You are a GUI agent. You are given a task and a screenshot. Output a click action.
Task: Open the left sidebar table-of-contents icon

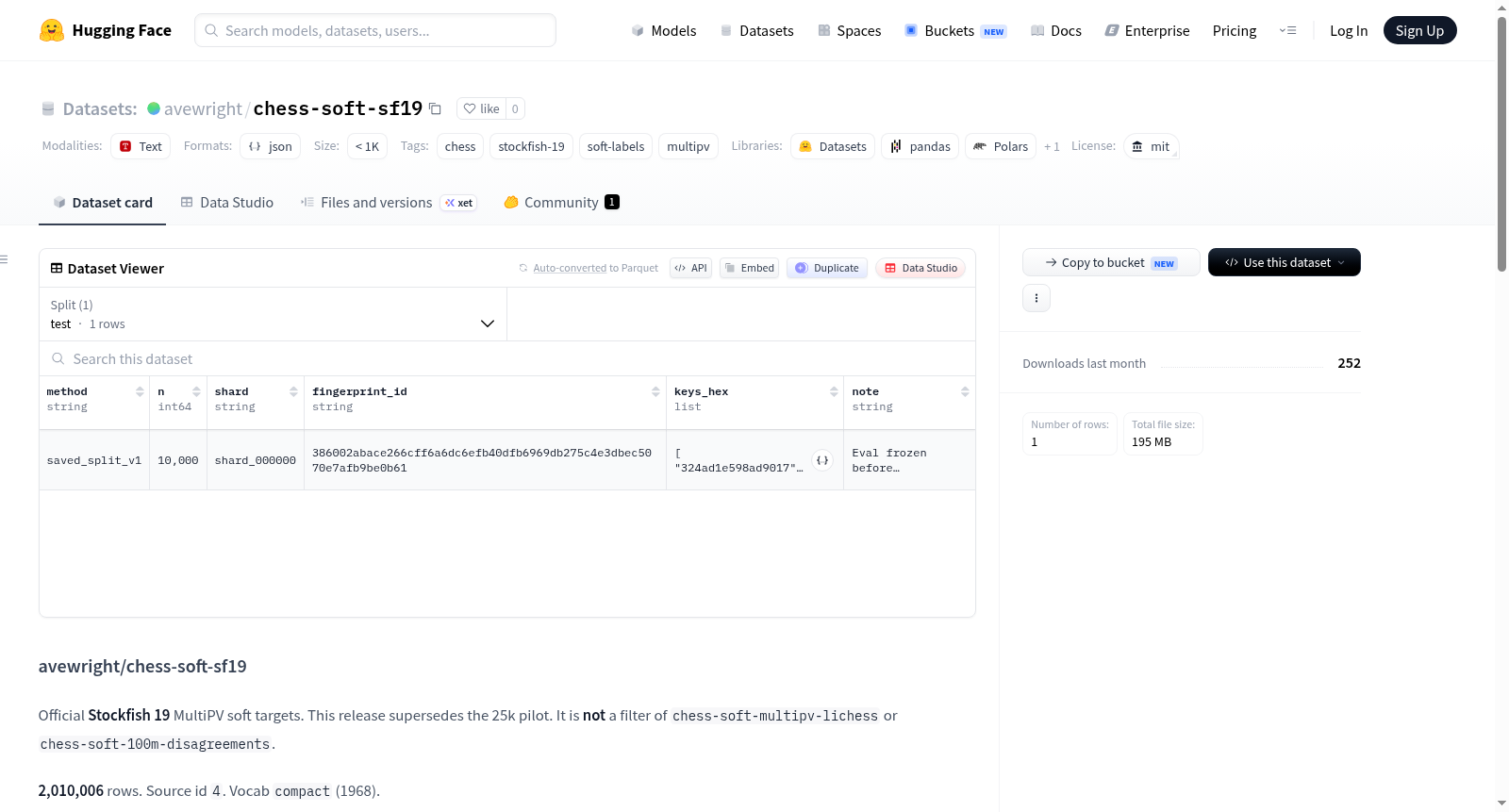(4, 259)
